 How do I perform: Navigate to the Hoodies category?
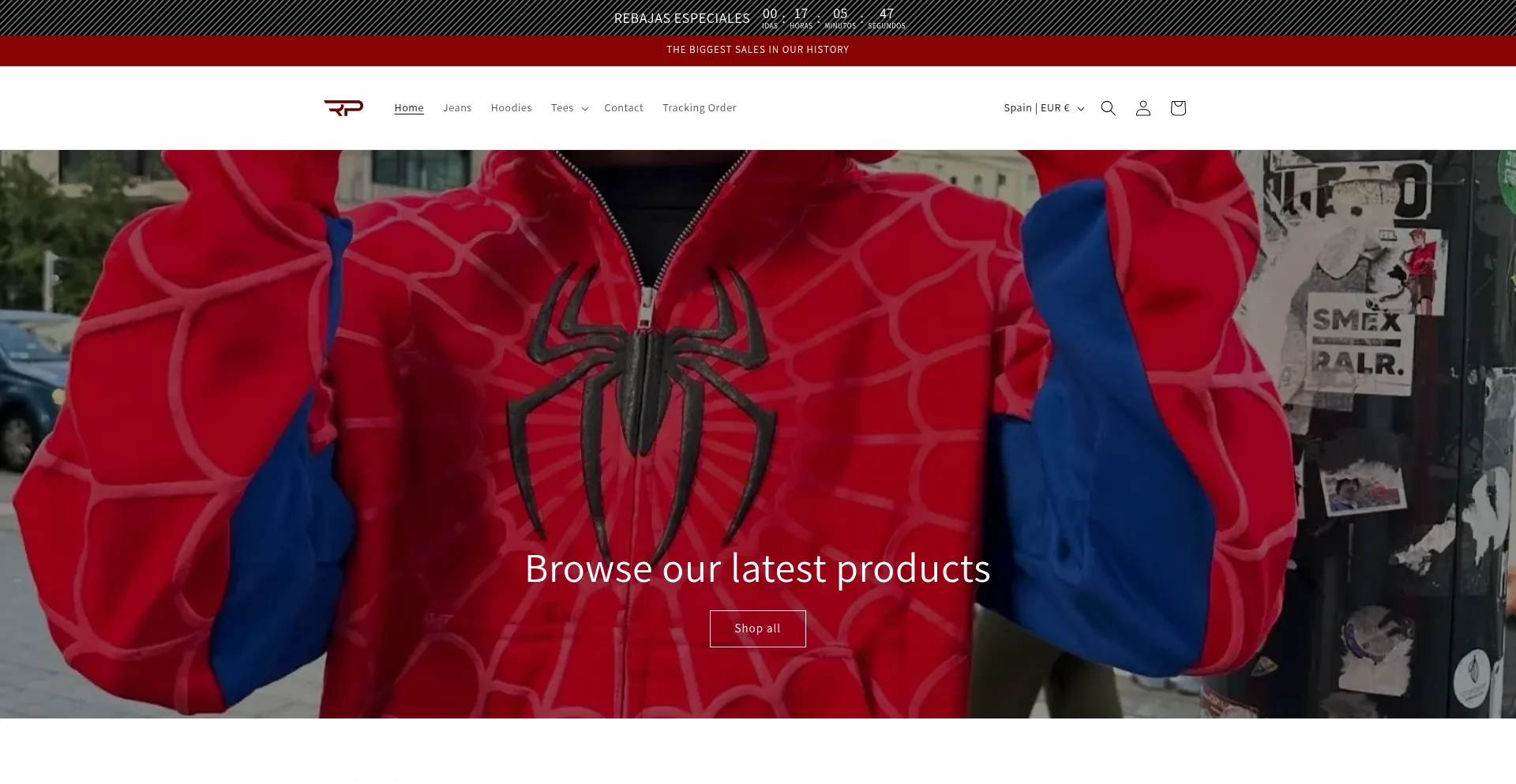tap(511, 108)
